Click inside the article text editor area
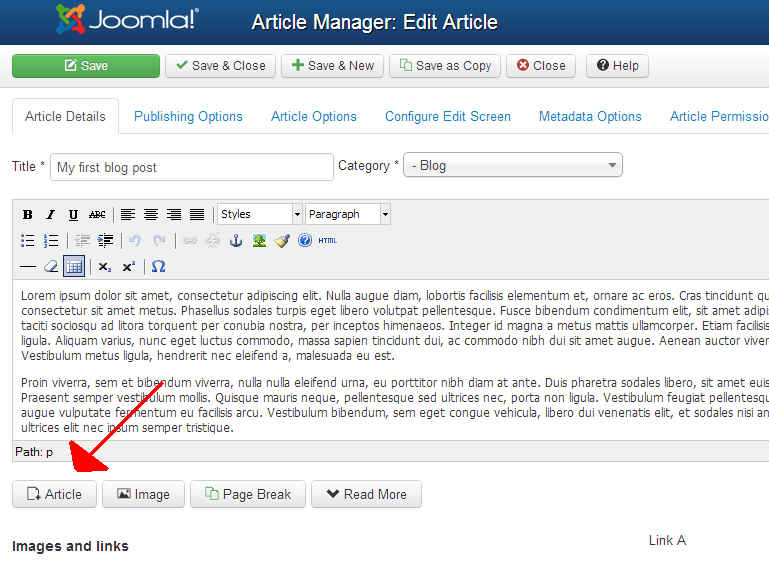The width and height of the screenshot is (769, 572). tap(392, 361)
